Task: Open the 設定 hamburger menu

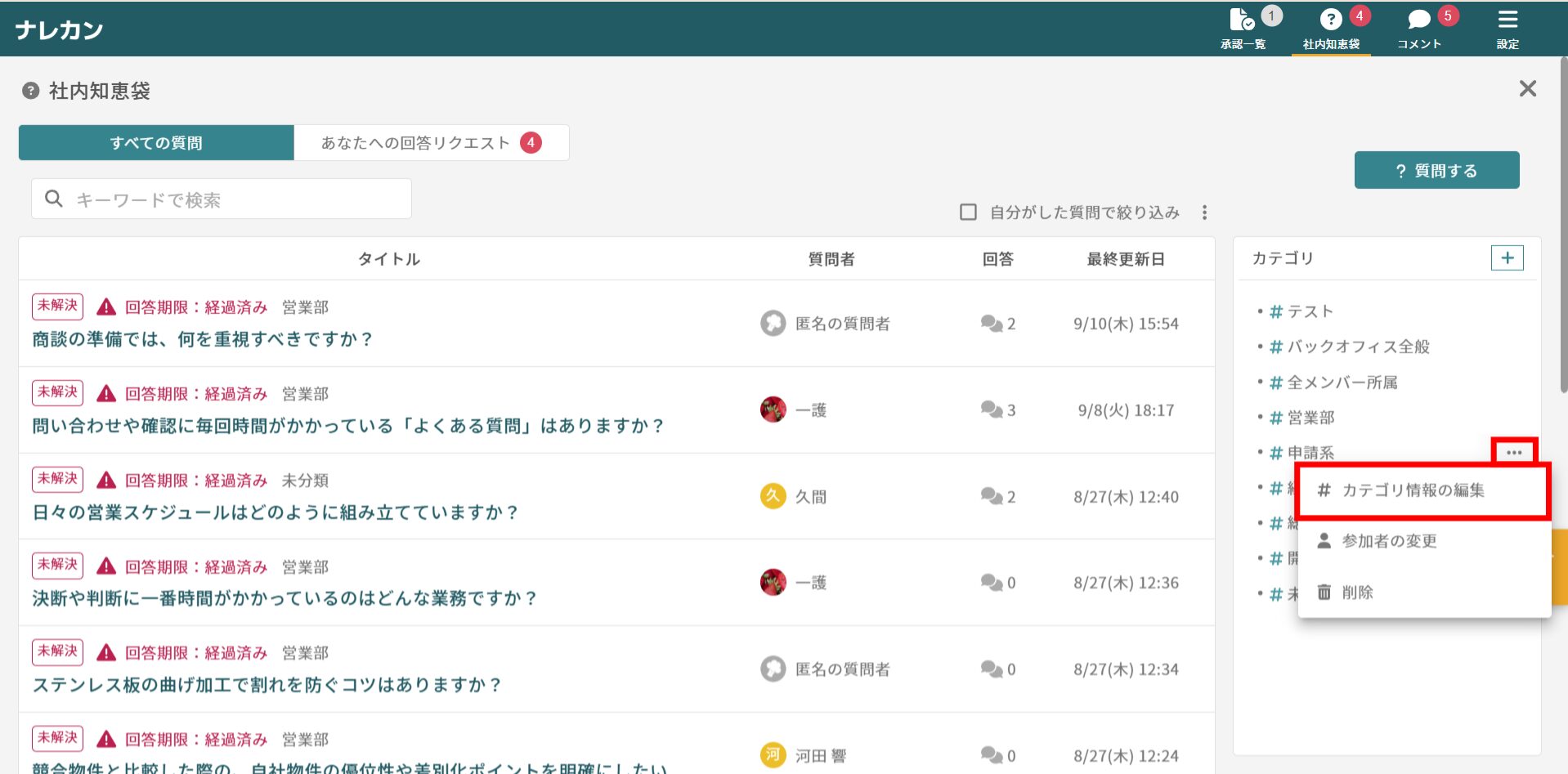Action: (x=1508, y=28)
